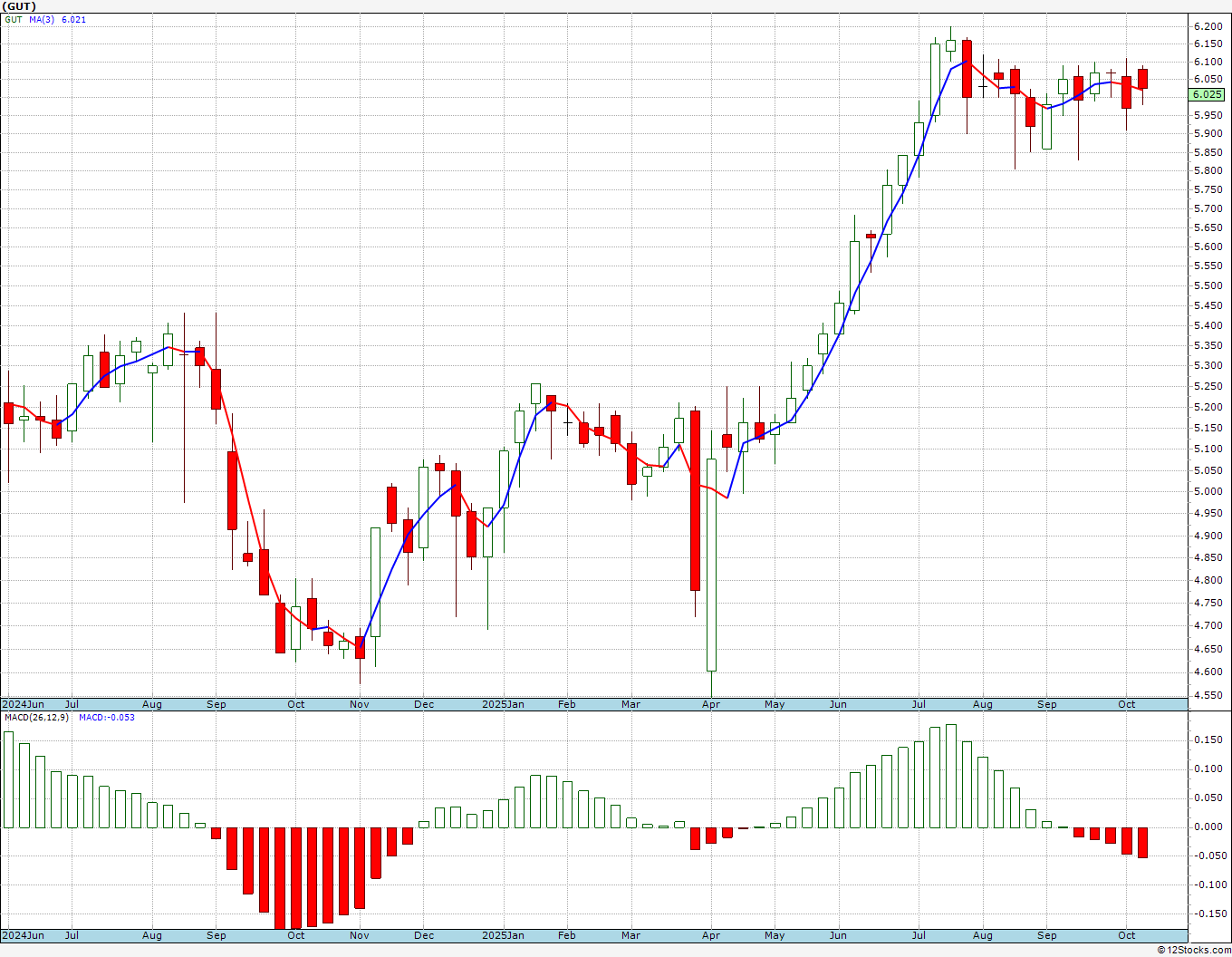Viewport: 1232px width, 957px height.
Task: Click "2024Jun" on the MACD panel date axis
Action: pos(23,935)
